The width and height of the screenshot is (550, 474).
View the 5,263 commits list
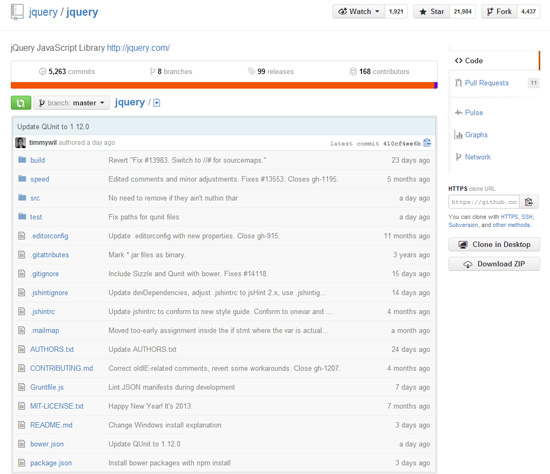[x=67, y=72]
